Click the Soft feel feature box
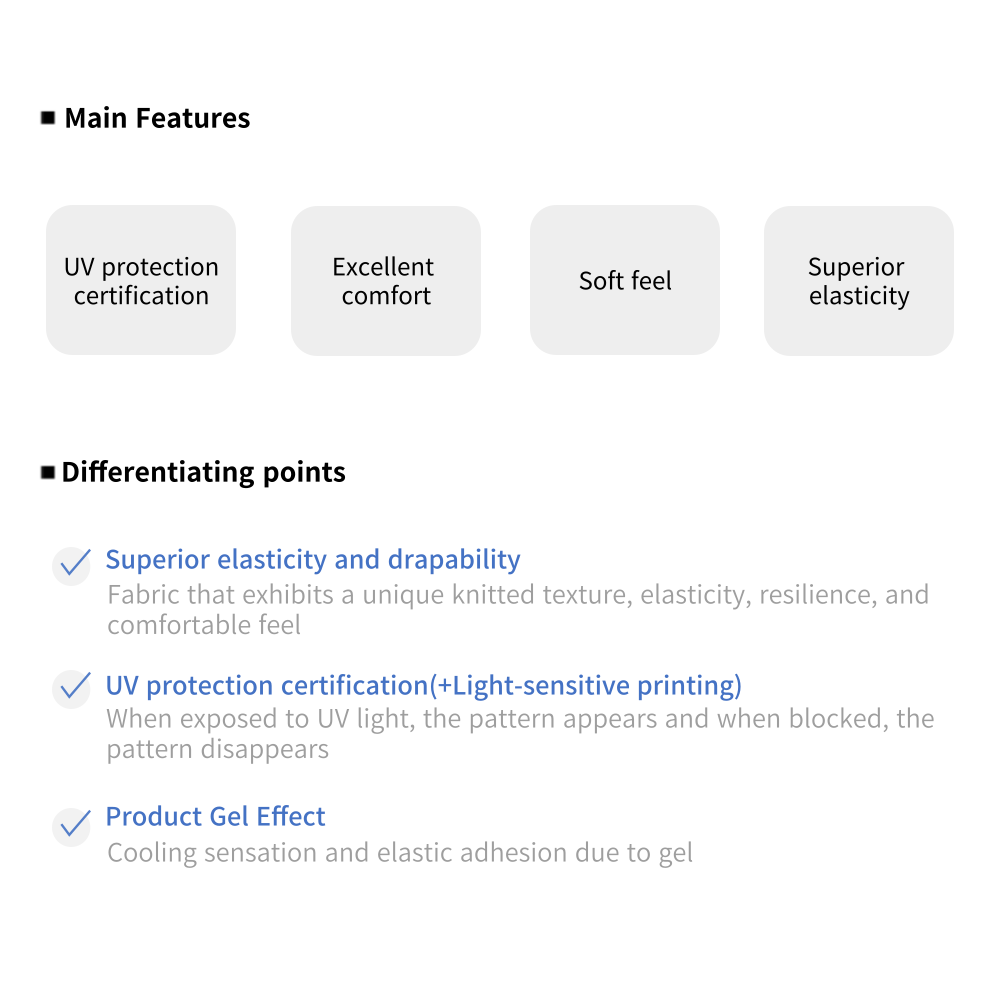Viewport: 1000px width, 1000px height. click(625, 281)
